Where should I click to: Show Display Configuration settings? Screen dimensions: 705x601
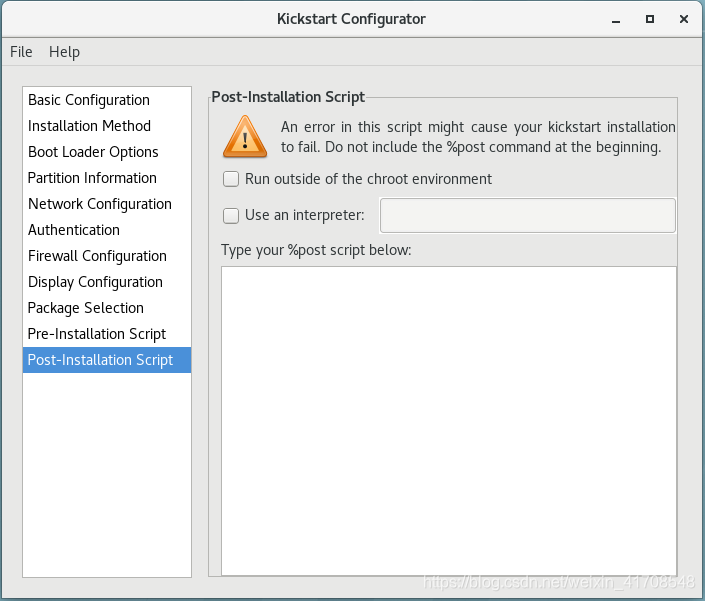[x=107, y=282]
